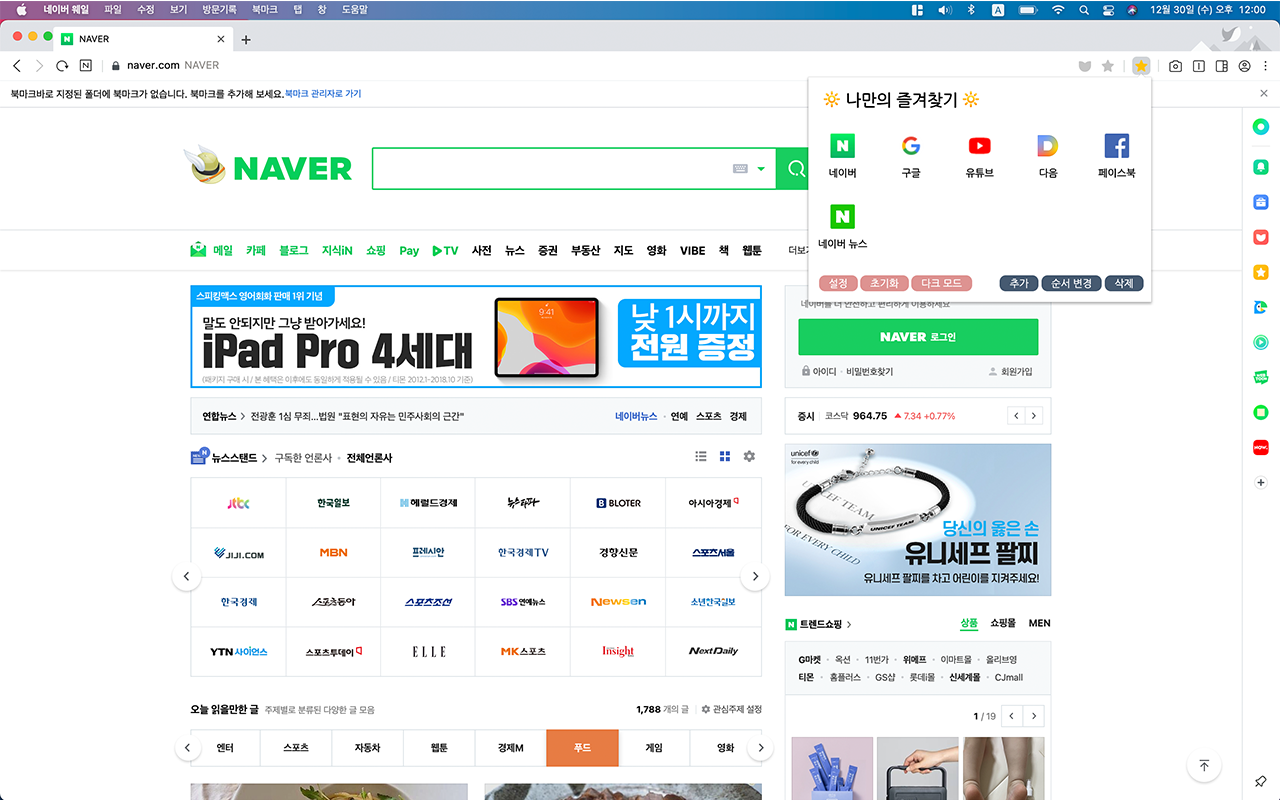Screen dimensions: 1280x800
Task: Open the 유튜브 favorite shortcut
Action: point(979,157)
